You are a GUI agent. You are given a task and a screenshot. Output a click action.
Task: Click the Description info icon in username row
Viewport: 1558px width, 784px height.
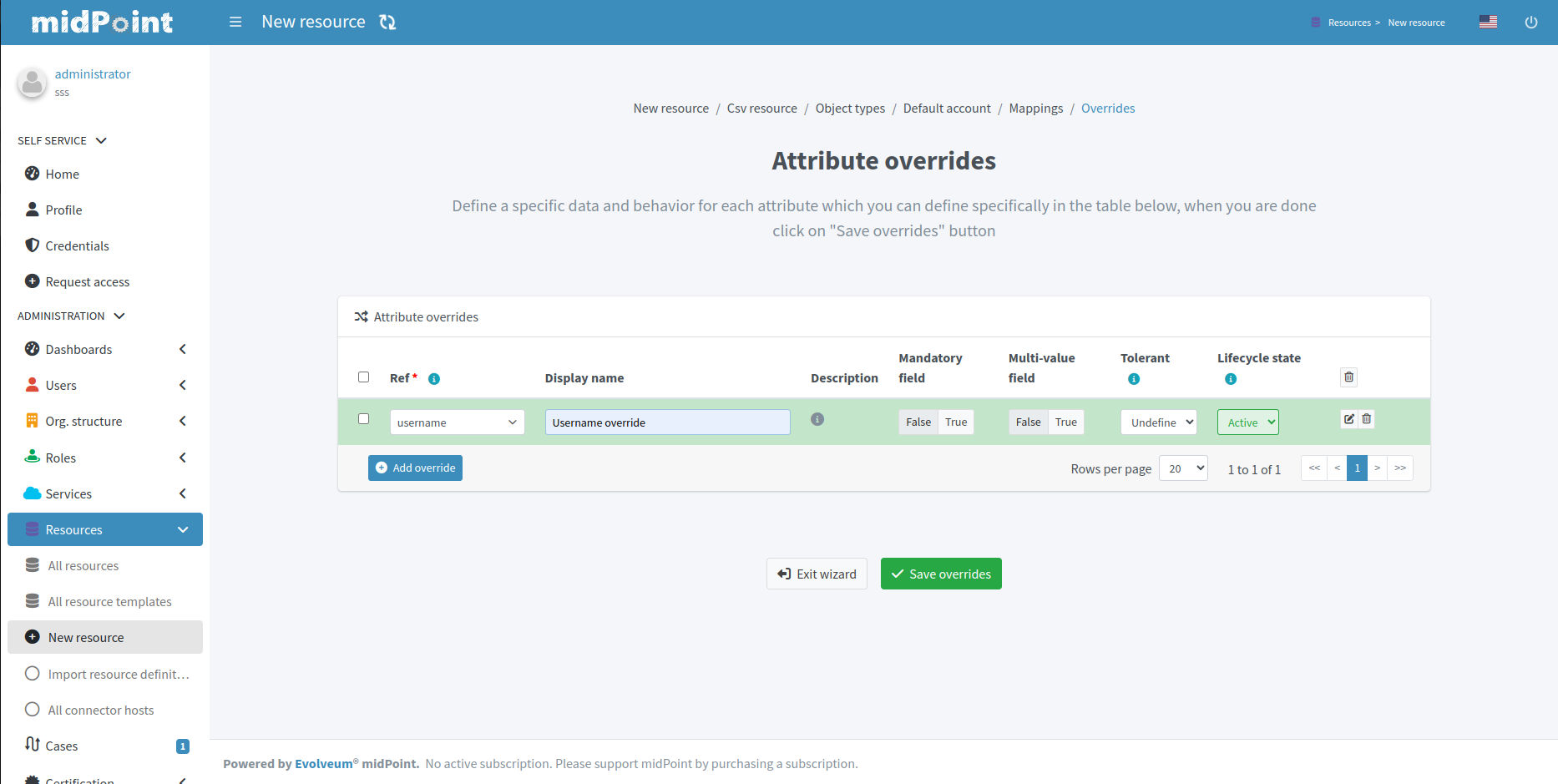coord(817,419)
